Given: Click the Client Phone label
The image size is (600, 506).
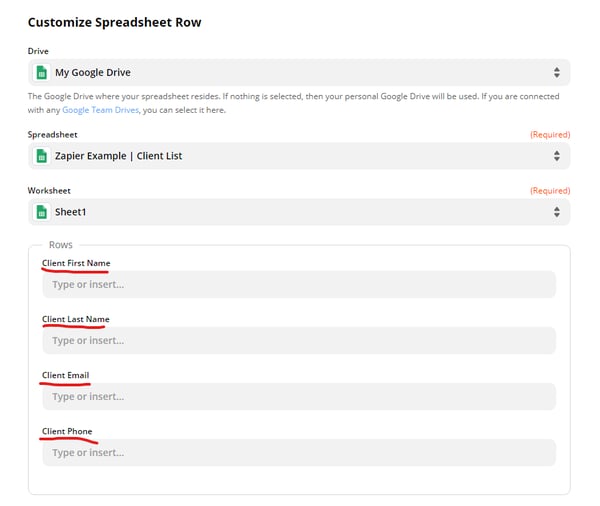Looking at the screenshot, I should [67, 431].
